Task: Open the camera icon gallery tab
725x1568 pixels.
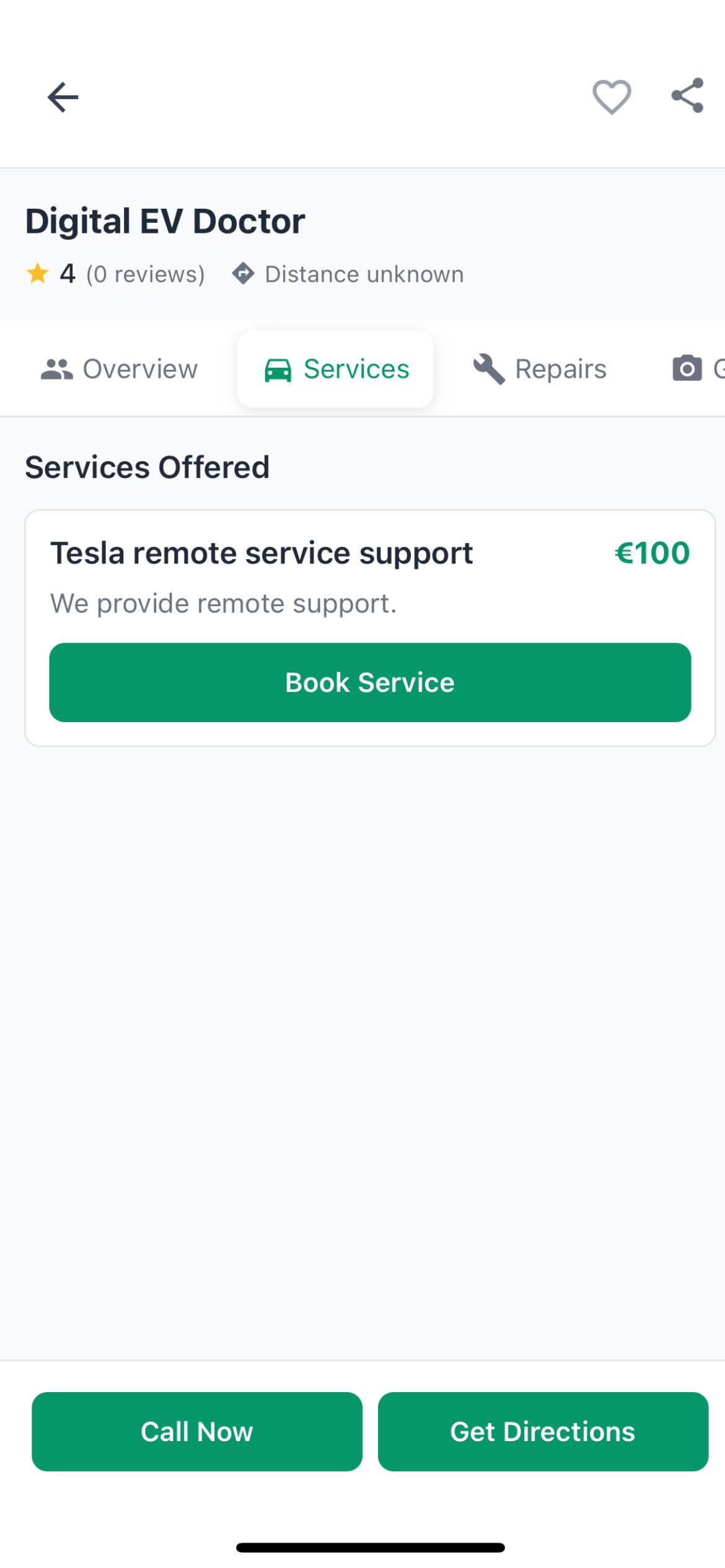Action: 687,368
